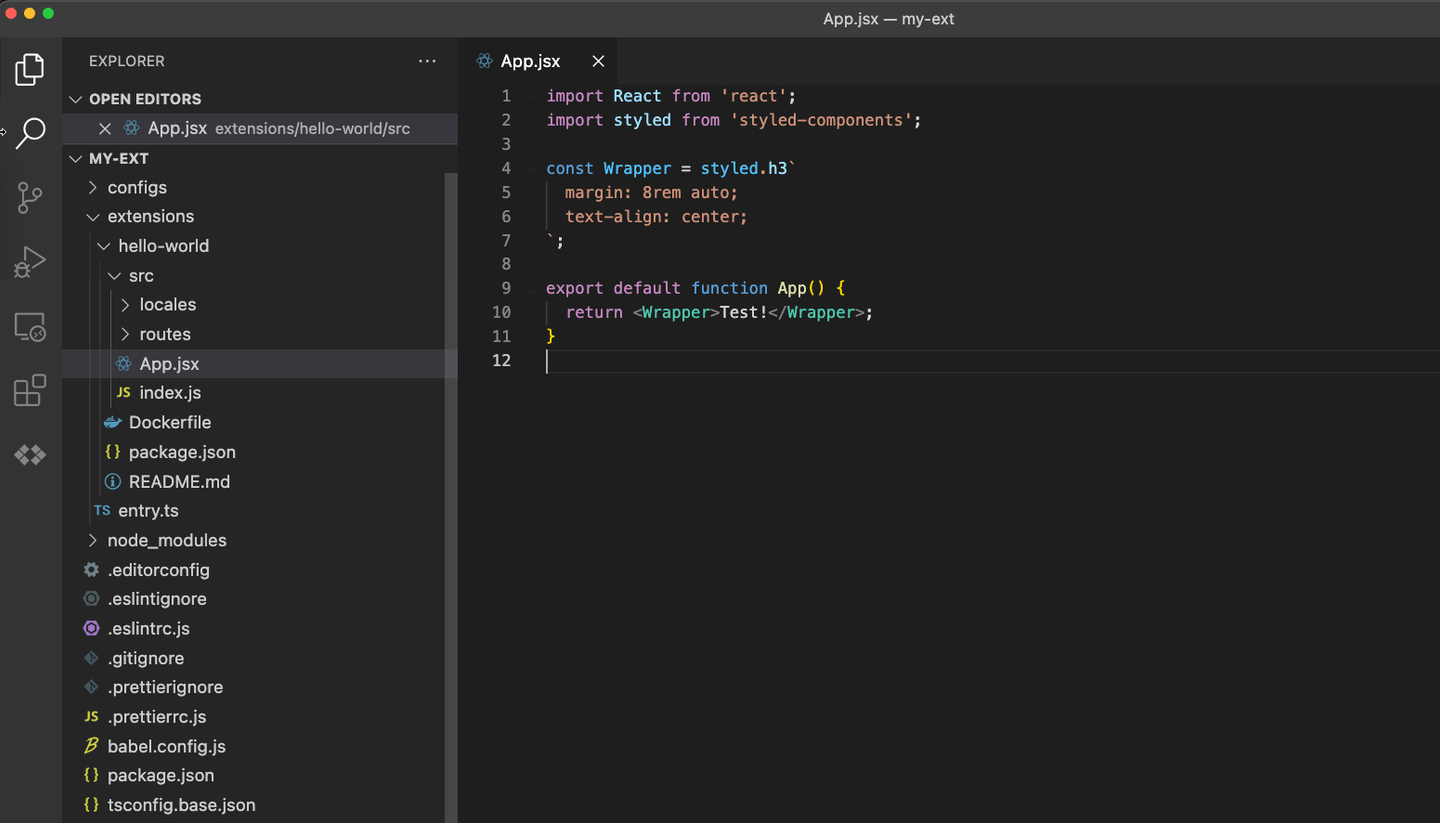Select the App.jsx editor tab
The height and width of the screenshot is (823, 1440).
pyautogui.click(x=532, y=60)
